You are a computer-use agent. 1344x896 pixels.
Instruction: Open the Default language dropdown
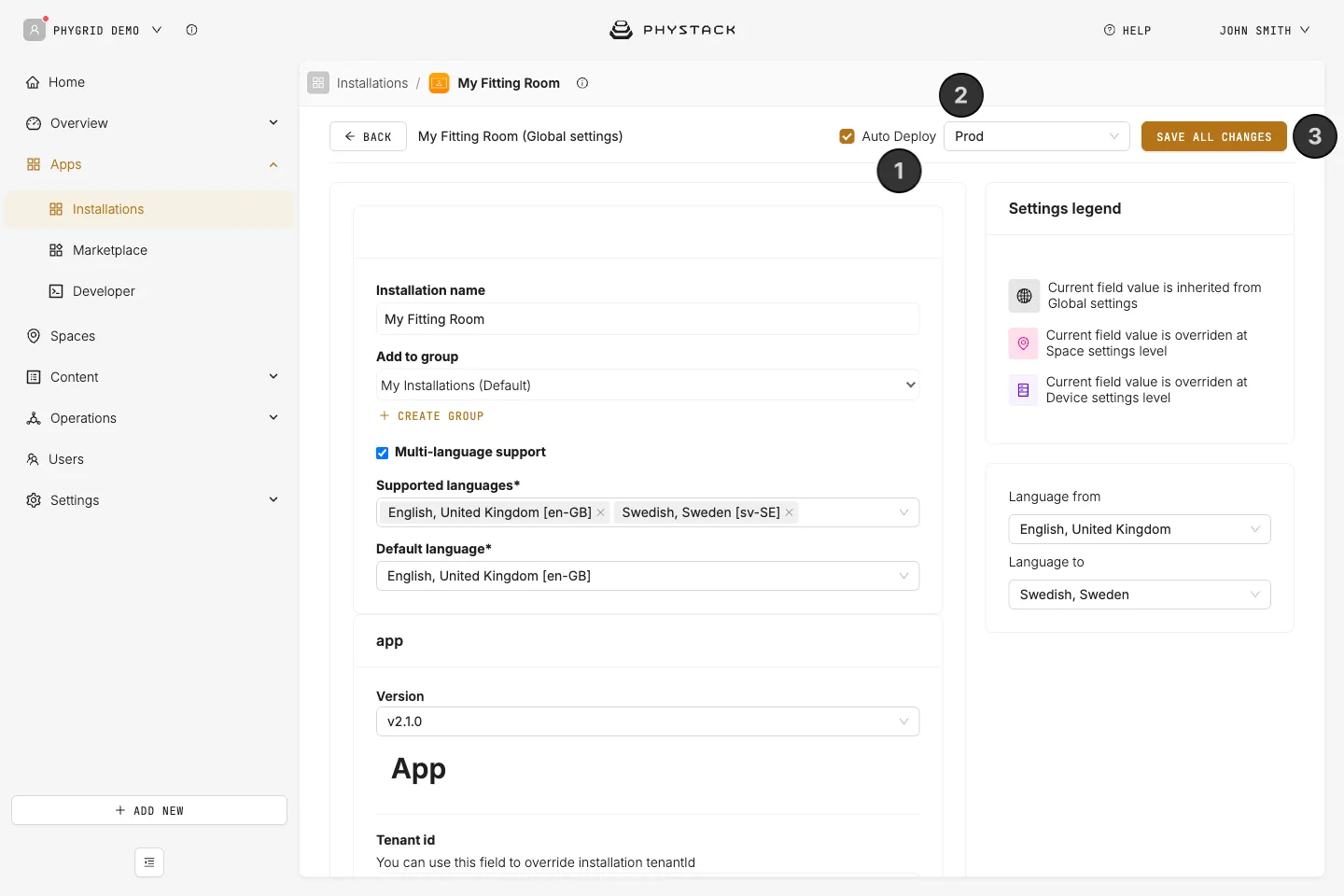648,576
